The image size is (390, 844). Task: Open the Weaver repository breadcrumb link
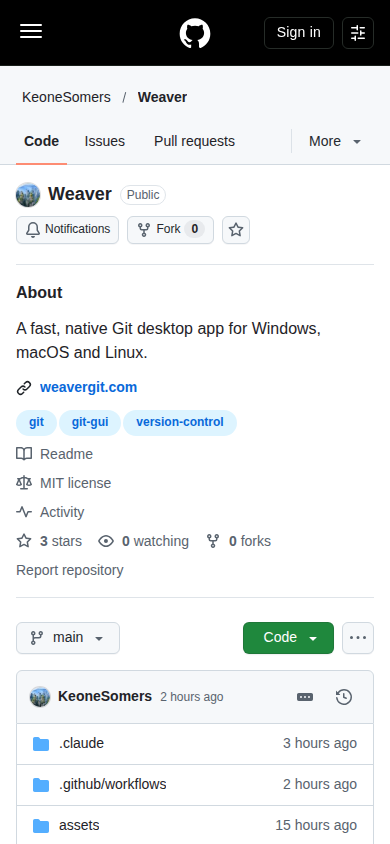pyautogui.click(x=162, y=97)
